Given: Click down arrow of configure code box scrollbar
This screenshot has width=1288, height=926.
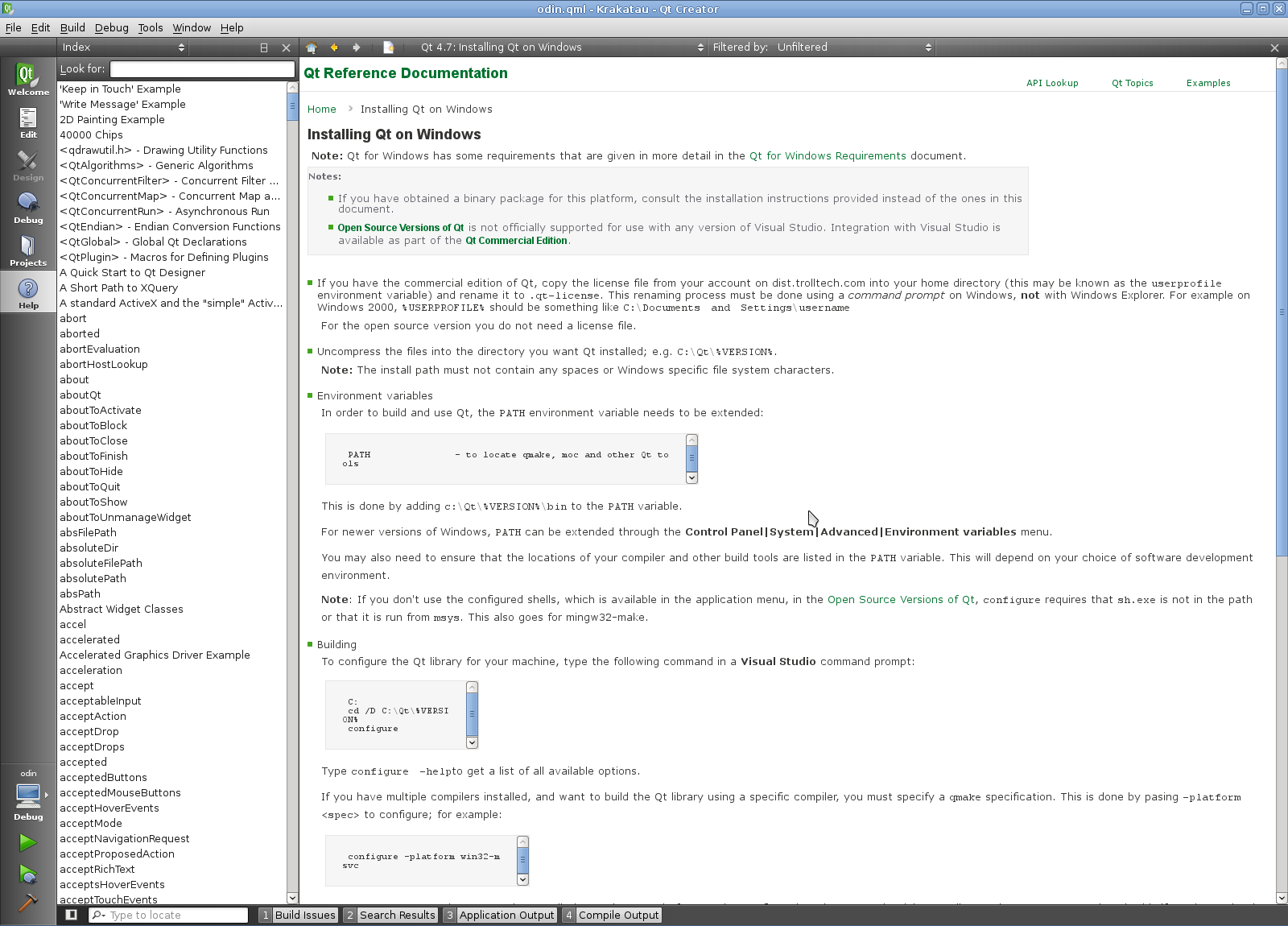Looking at the screenshot, I should tap(472, 742).
